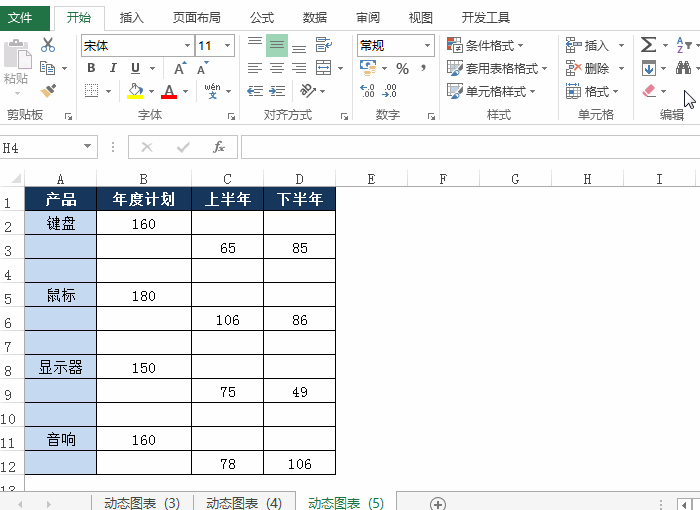Apply cell borders icon

92,91
